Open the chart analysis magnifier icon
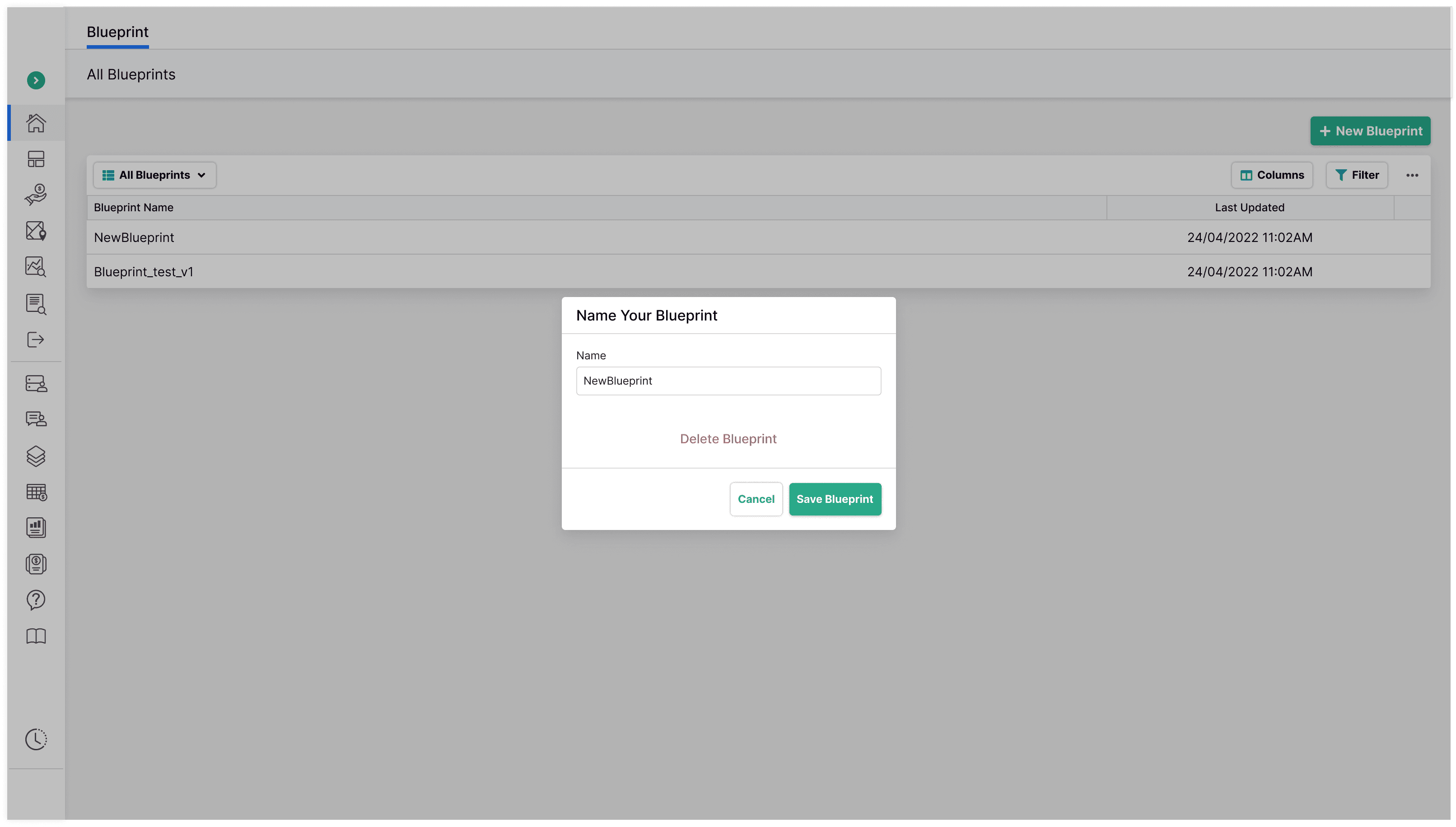The image size is (1456, 827). tap(36, 266)
